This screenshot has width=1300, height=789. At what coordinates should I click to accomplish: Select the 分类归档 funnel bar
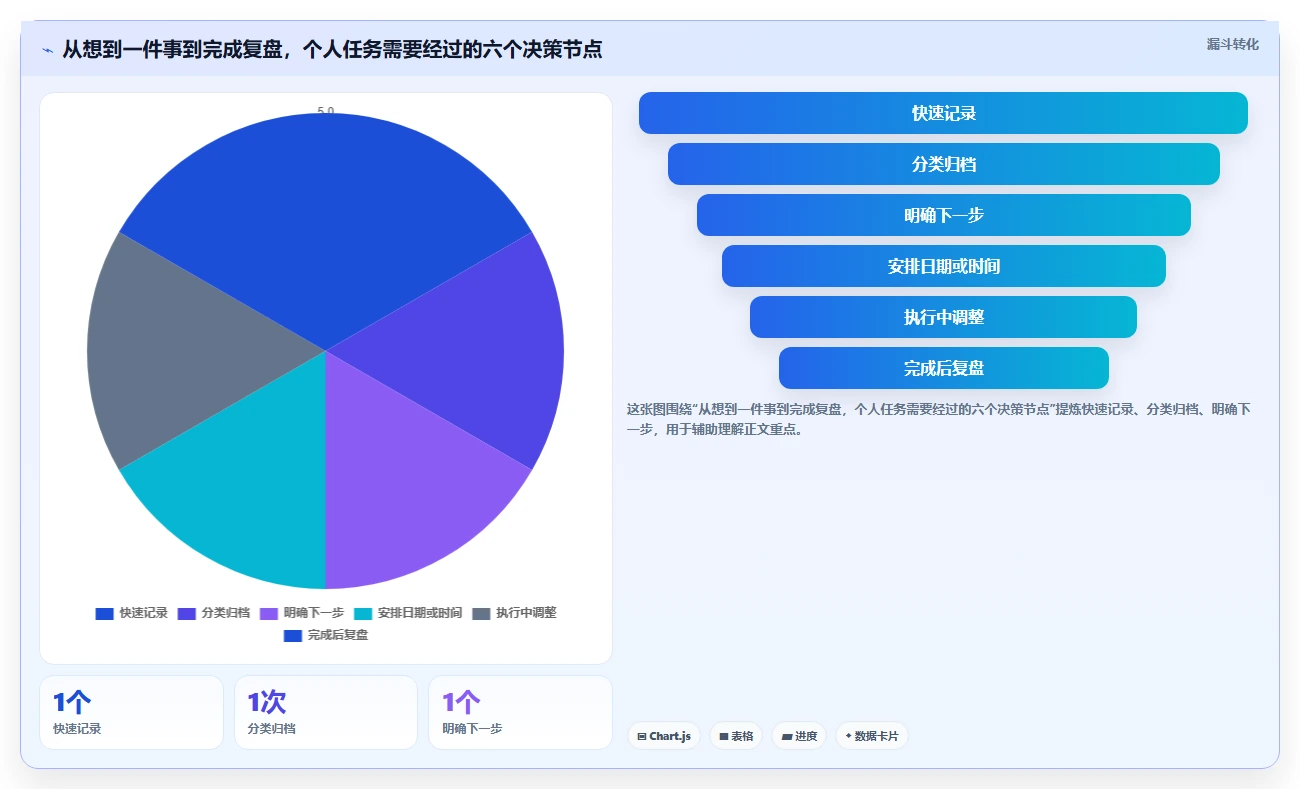tap(943, 164)
